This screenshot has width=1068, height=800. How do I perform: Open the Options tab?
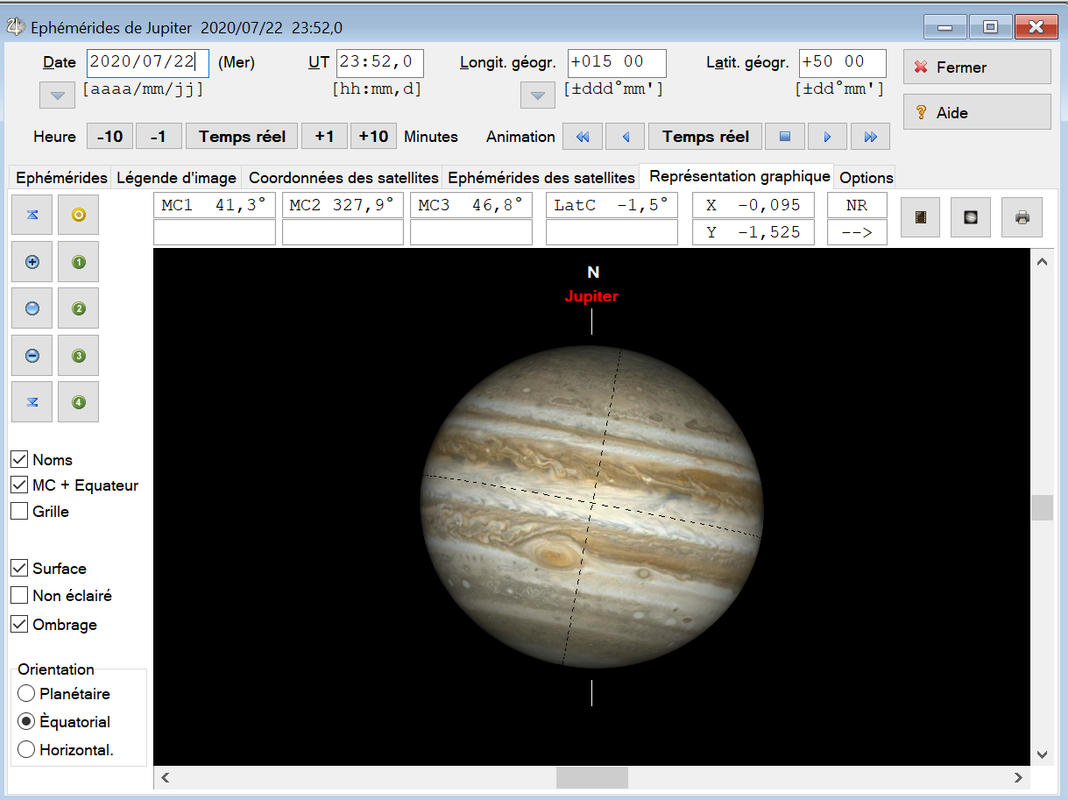click(866, 178)
